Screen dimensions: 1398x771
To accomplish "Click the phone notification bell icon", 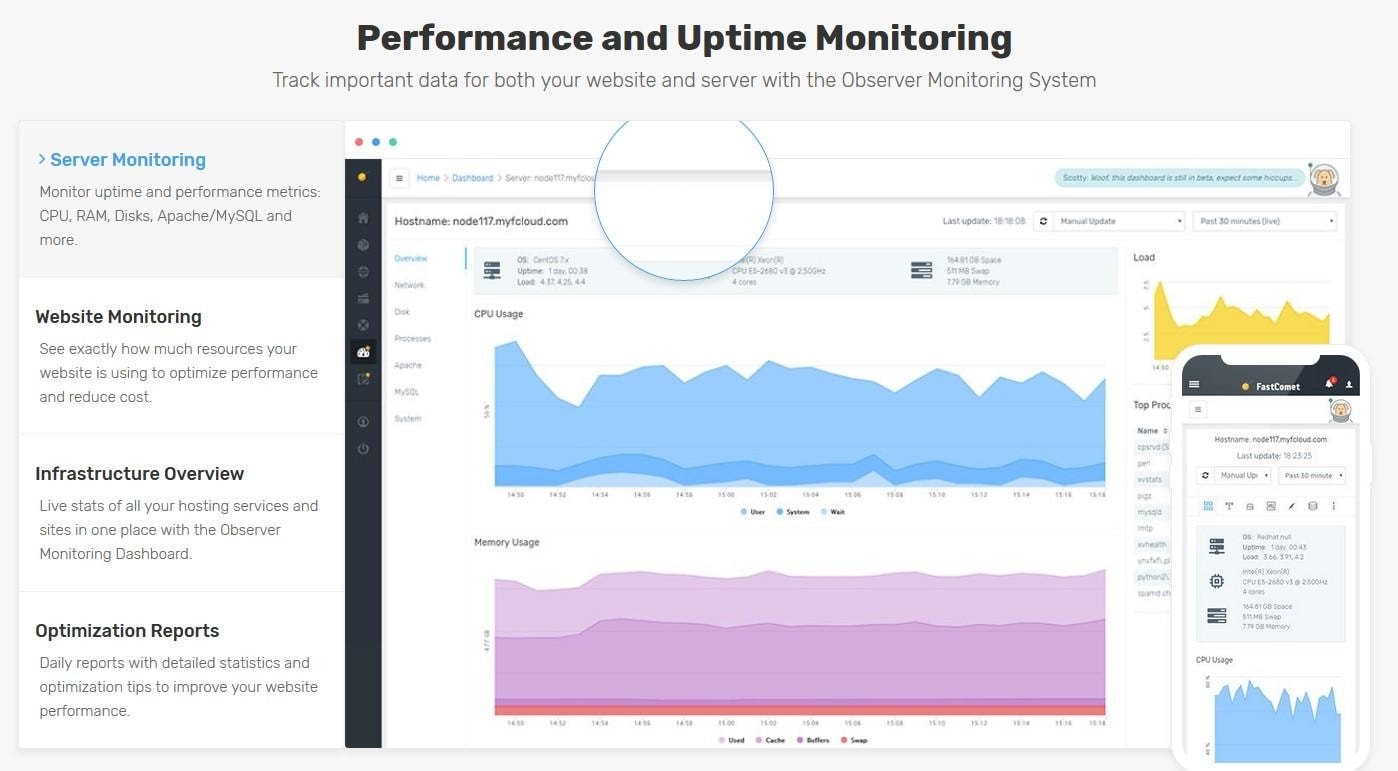I will 1329,384.
